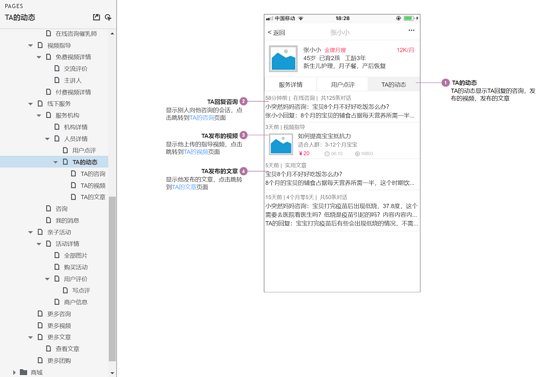Collapse the 更多文章 tree node
This screenshot has height=377, width=550.
click(31, 337)
